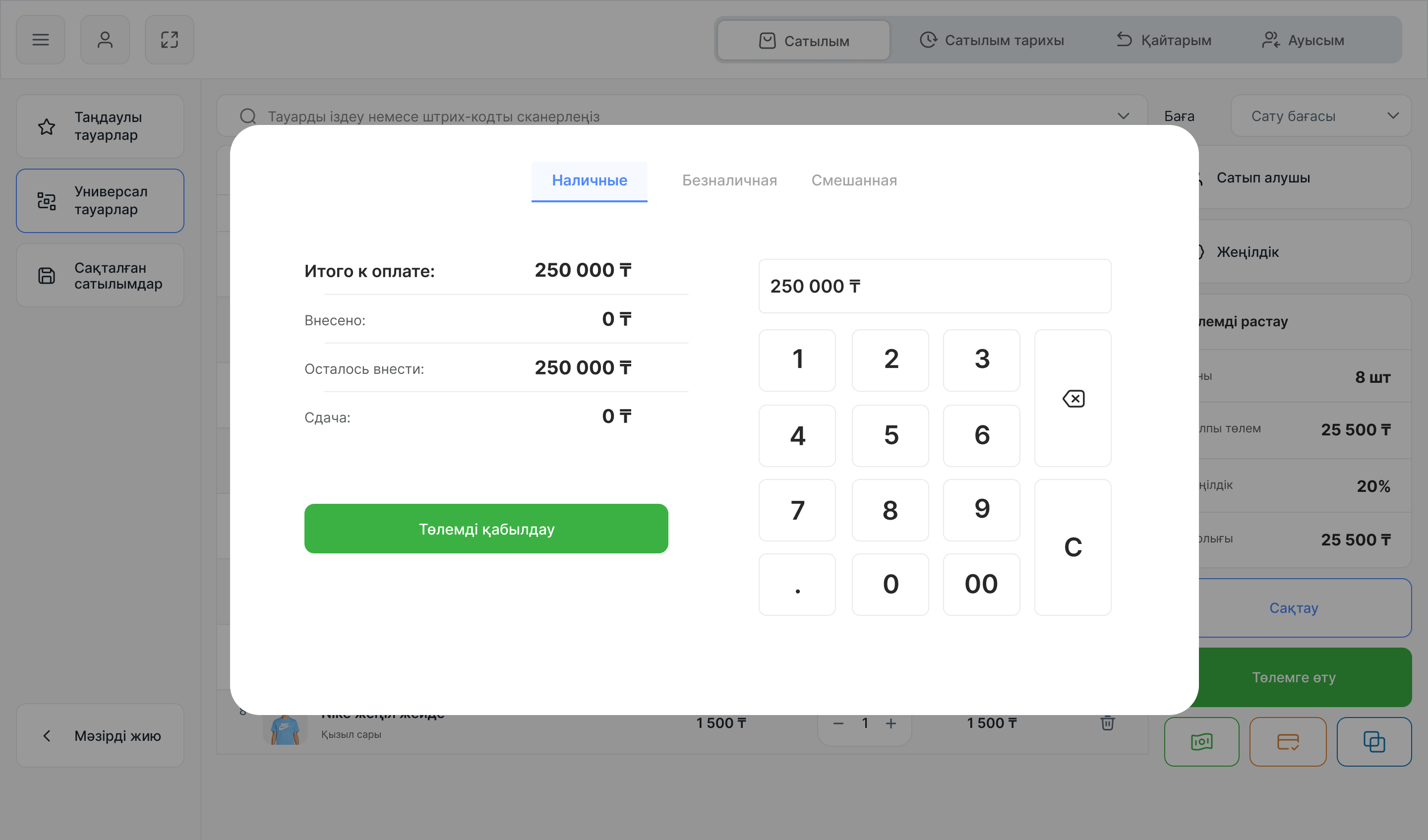This screenshot has height=840, width=1428.
Task: Tap keypad digit 7
Action: point(797,510)
